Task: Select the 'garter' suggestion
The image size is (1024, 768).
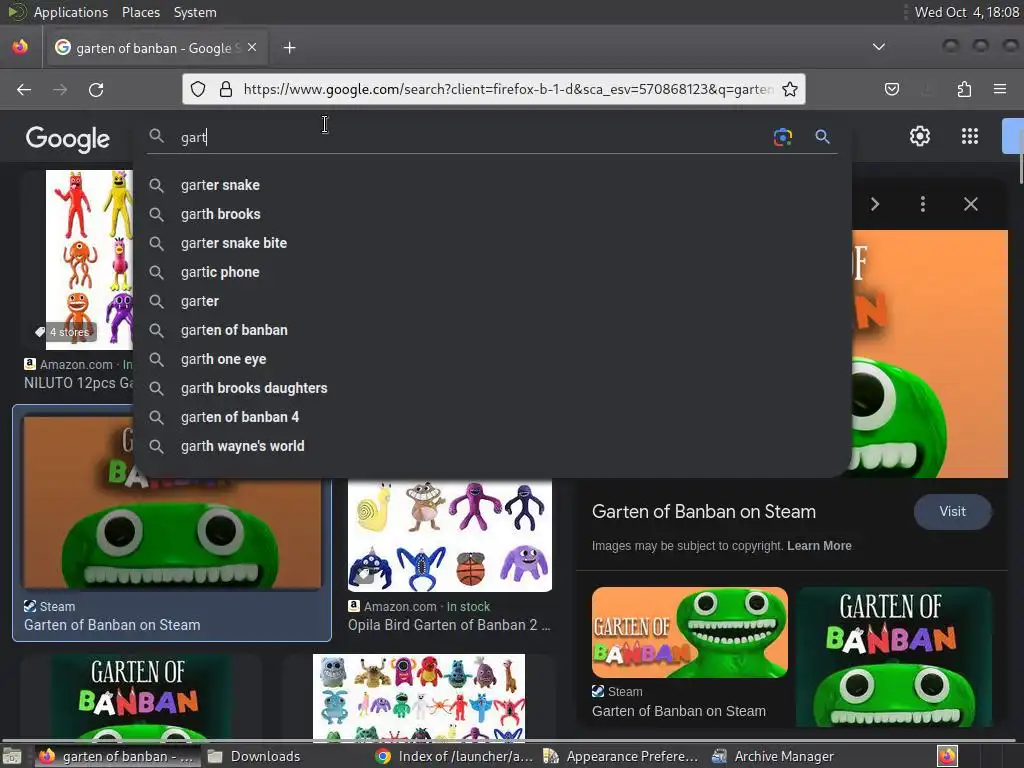Action: tap(492, 301)
